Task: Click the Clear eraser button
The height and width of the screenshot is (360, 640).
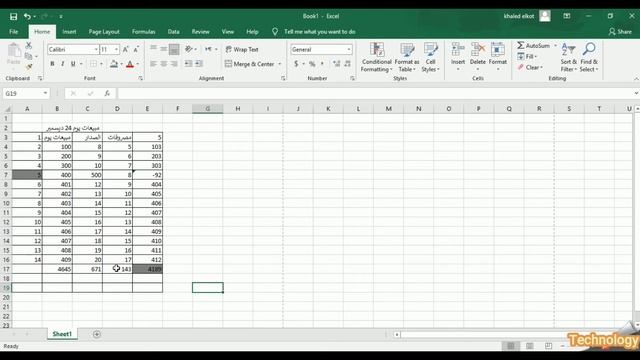Action: pyautogui.click(x=530, y=67)
